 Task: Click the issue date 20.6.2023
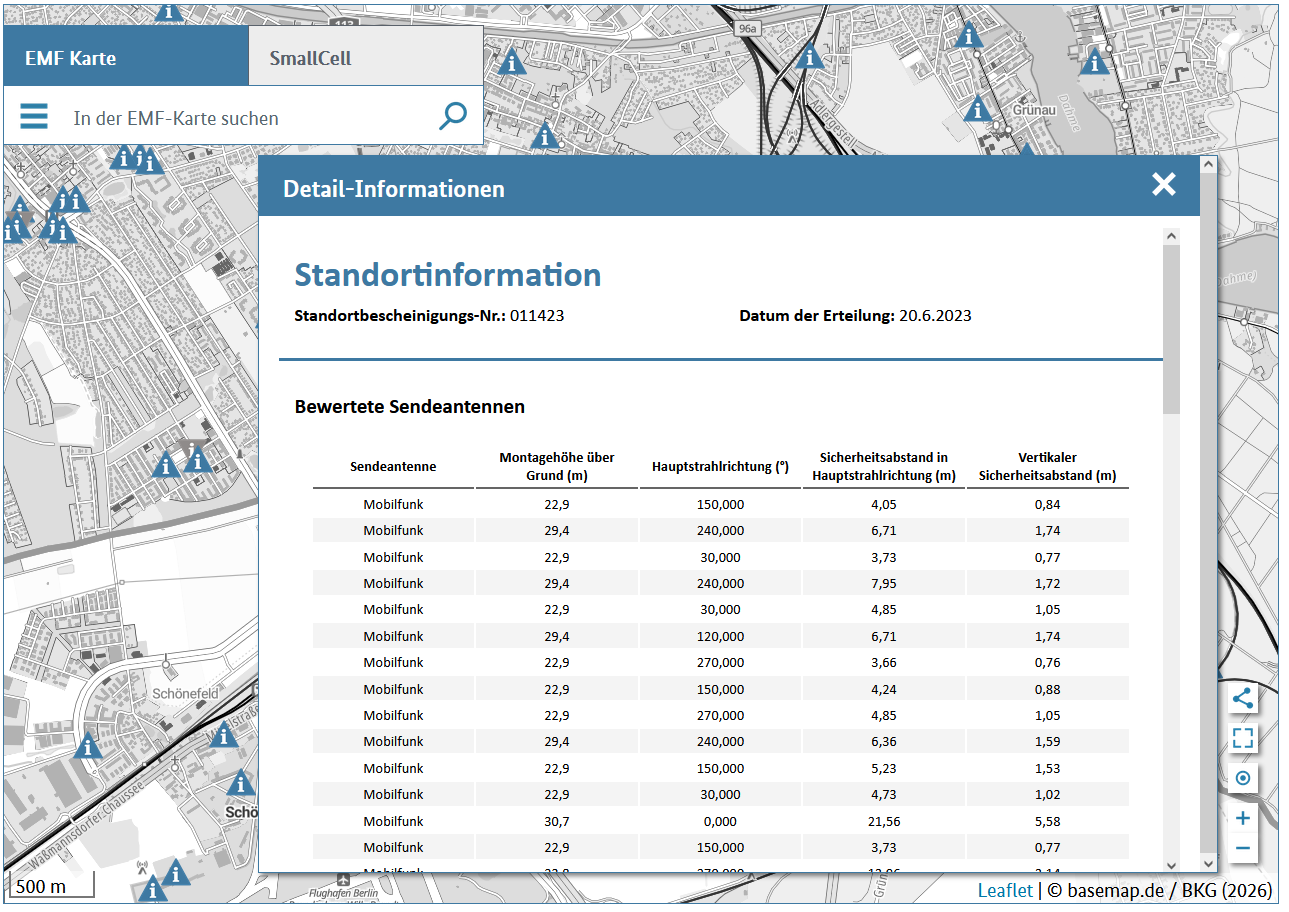935,316
